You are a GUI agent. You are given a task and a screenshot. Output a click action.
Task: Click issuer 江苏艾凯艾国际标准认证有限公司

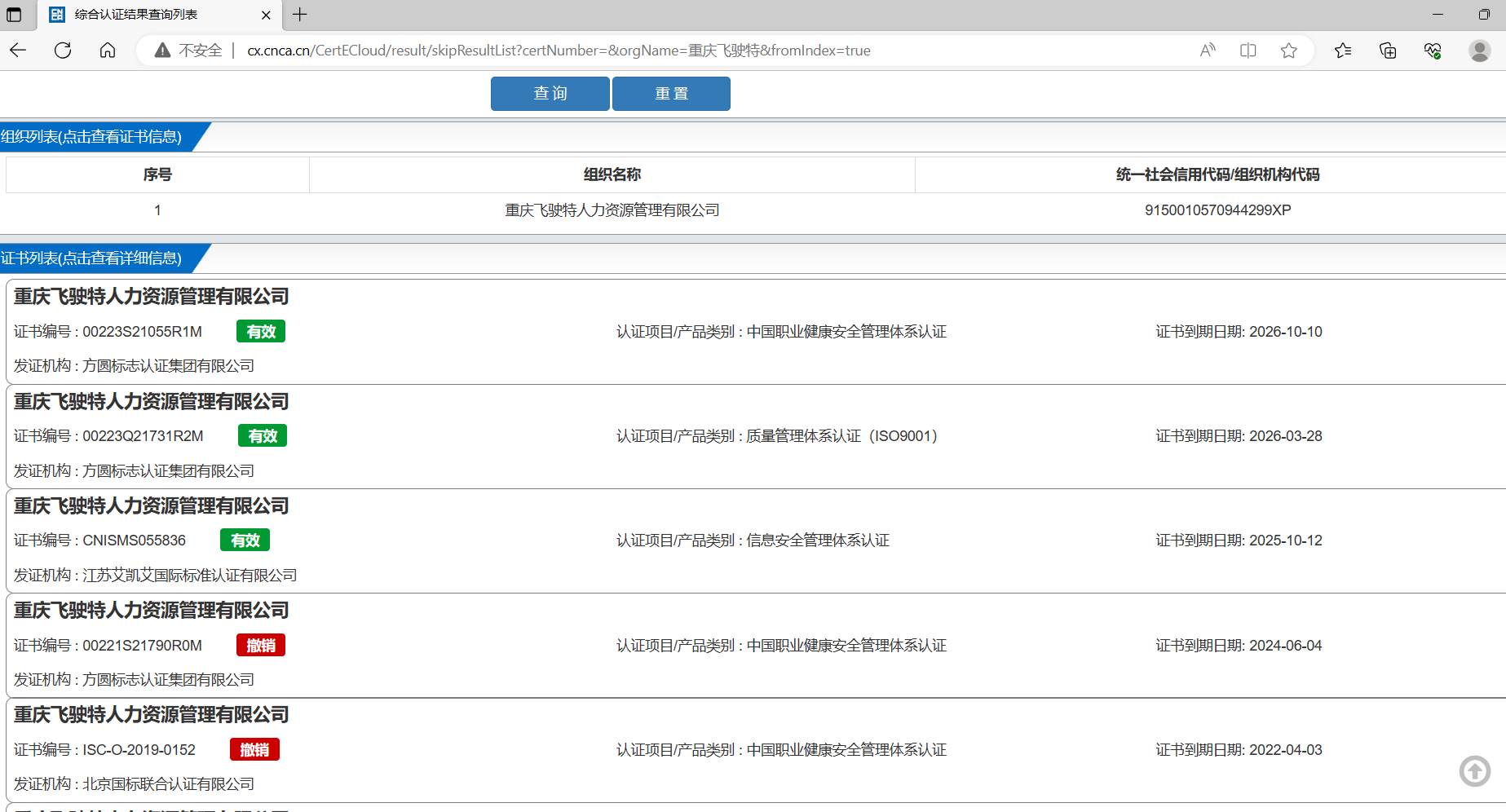189,576
